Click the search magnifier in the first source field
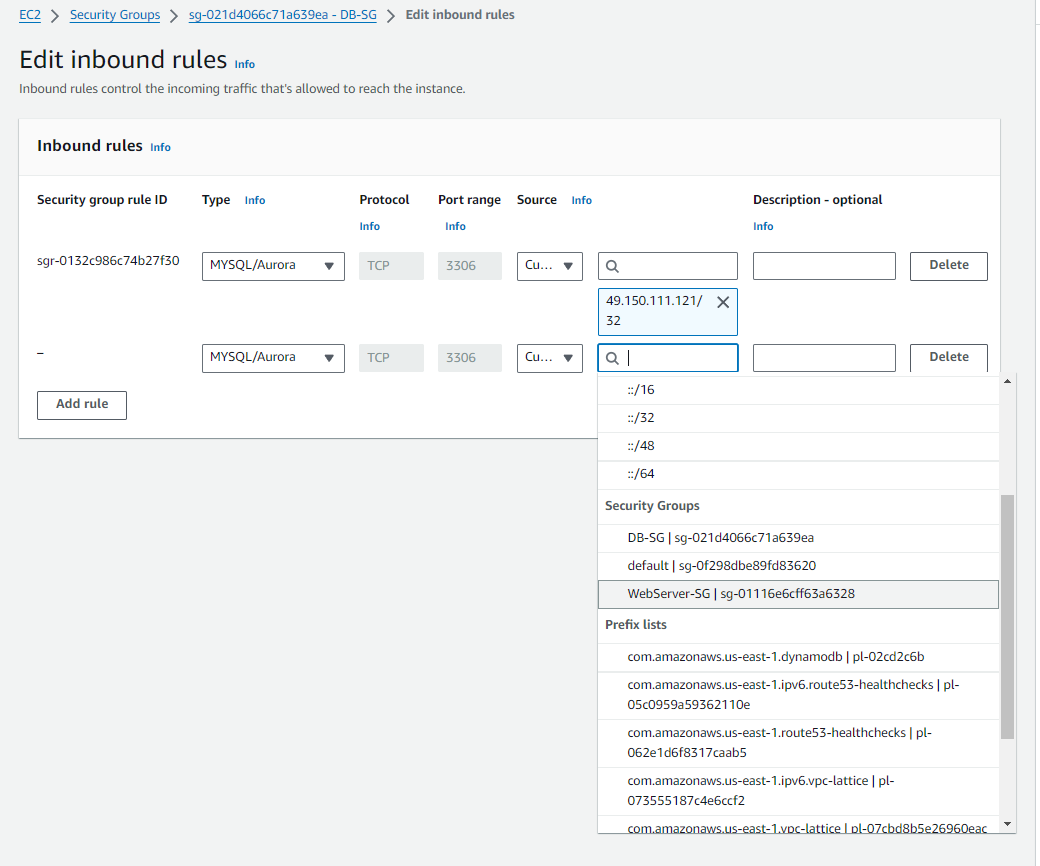 click(612, 266)
